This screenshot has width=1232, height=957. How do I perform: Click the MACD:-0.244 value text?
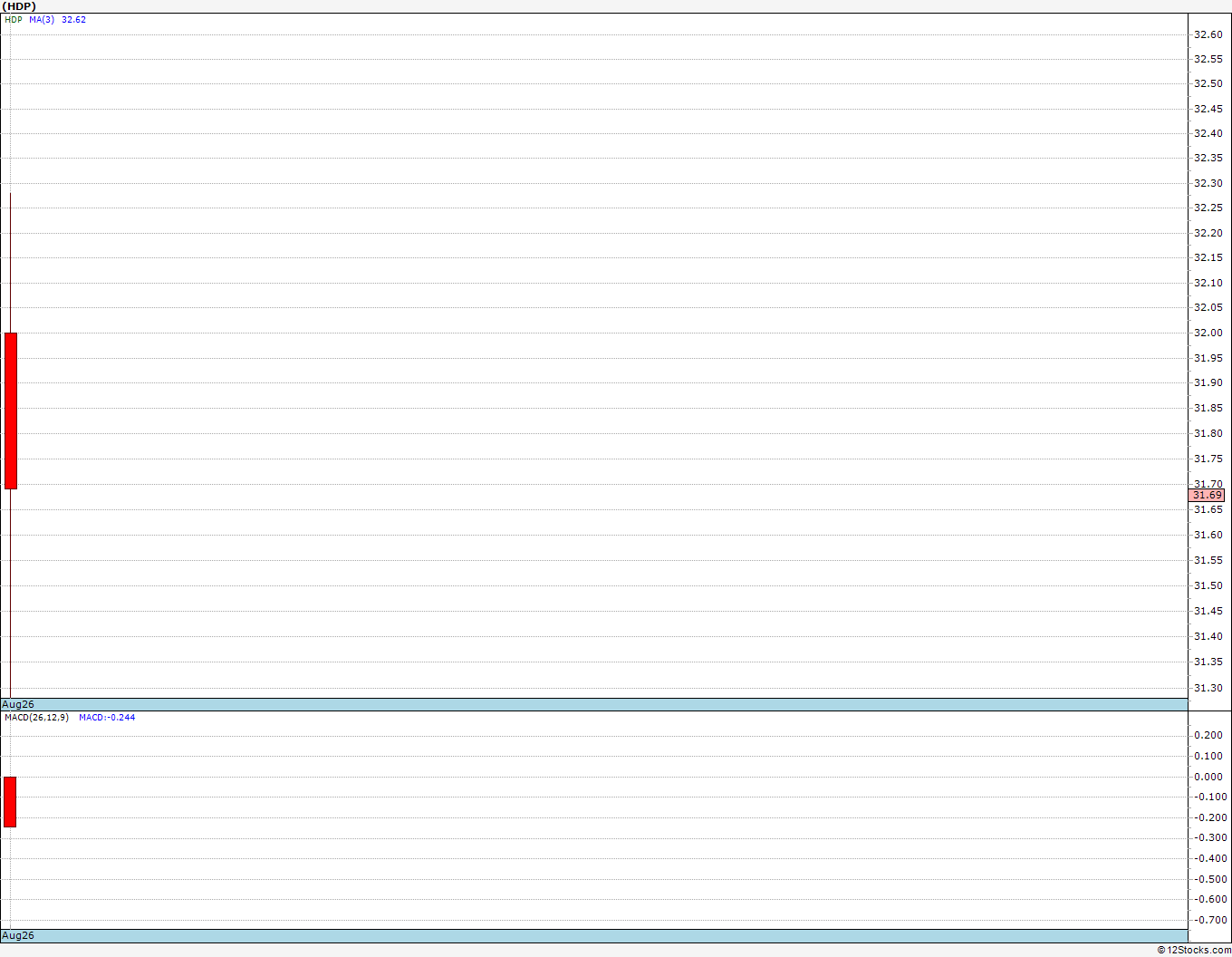click(107, 717)
